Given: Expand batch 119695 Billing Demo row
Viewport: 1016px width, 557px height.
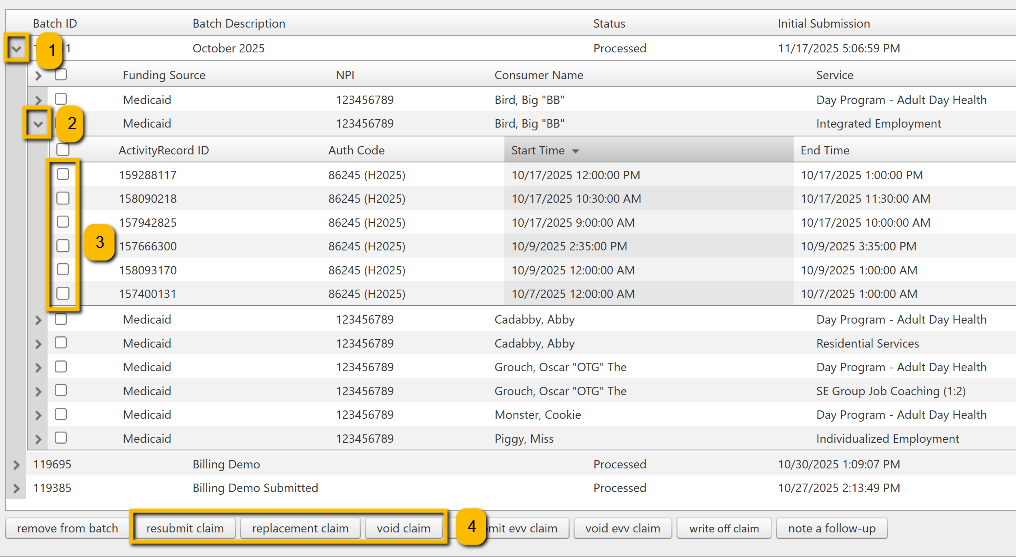Looking at the screenshot, I should point(16,464).
